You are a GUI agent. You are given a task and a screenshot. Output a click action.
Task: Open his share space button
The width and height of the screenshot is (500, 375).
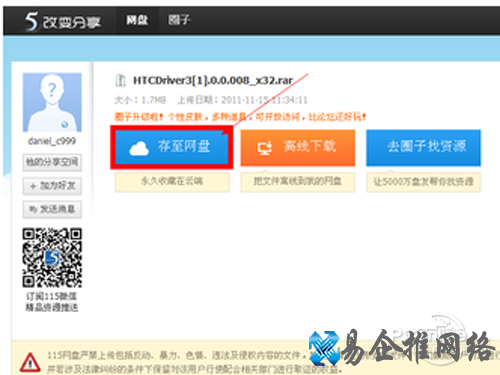point(52,162)
